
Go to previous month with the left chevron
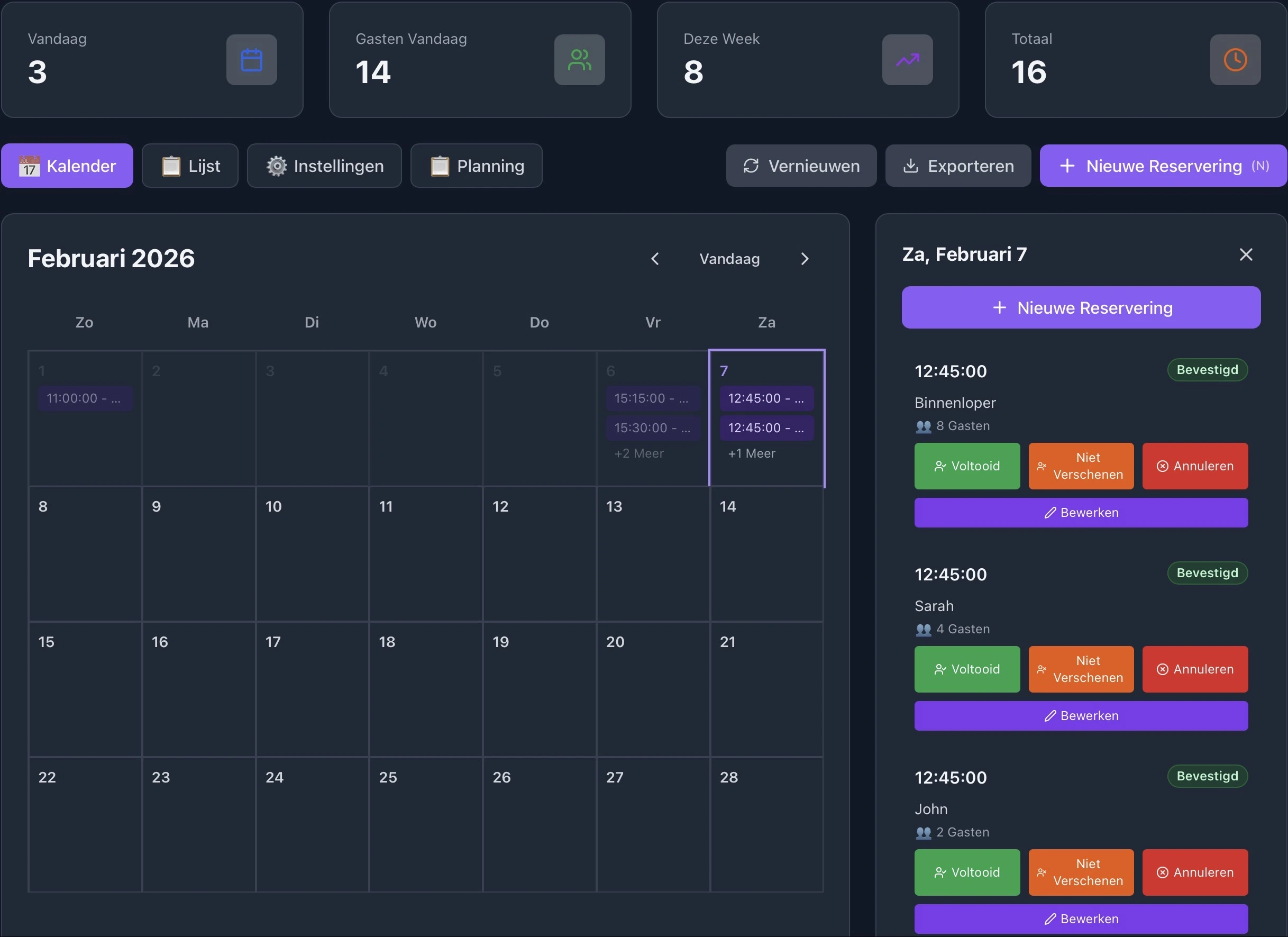655,259
